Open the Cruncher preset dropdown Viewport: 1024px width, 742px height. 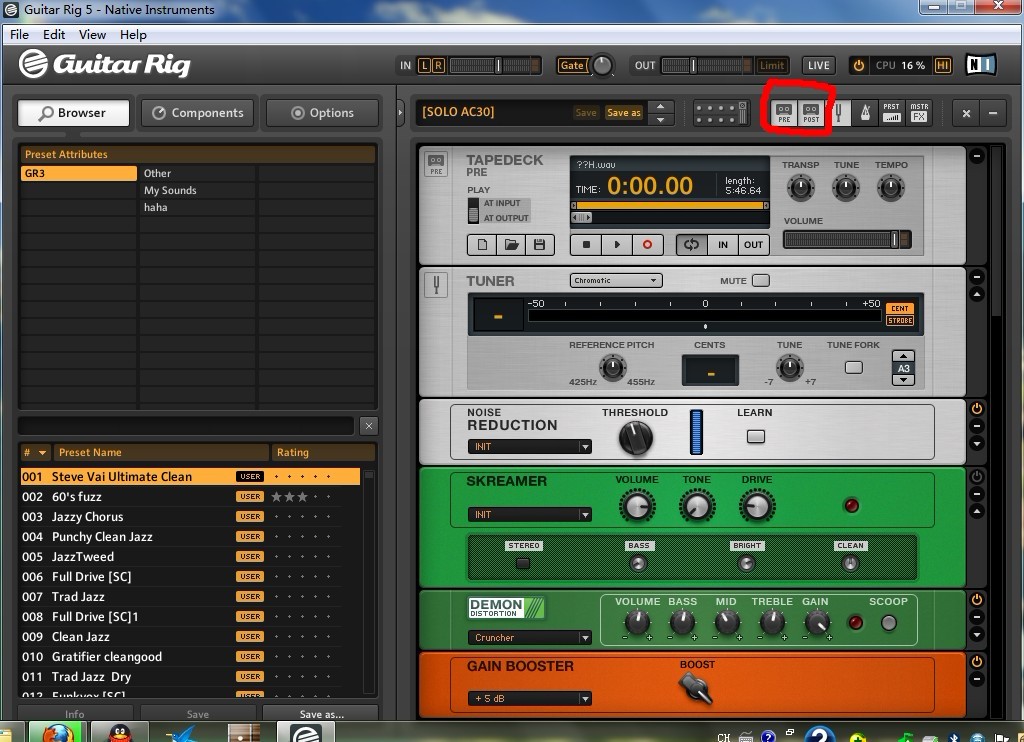tap(530, 637)
